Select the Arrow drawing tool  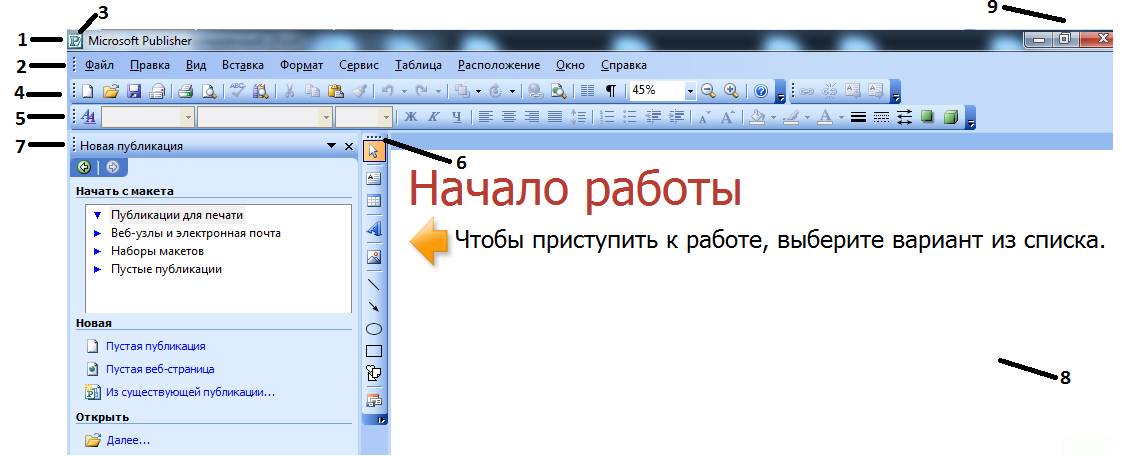pyautogui.click(x=374, y=306)
